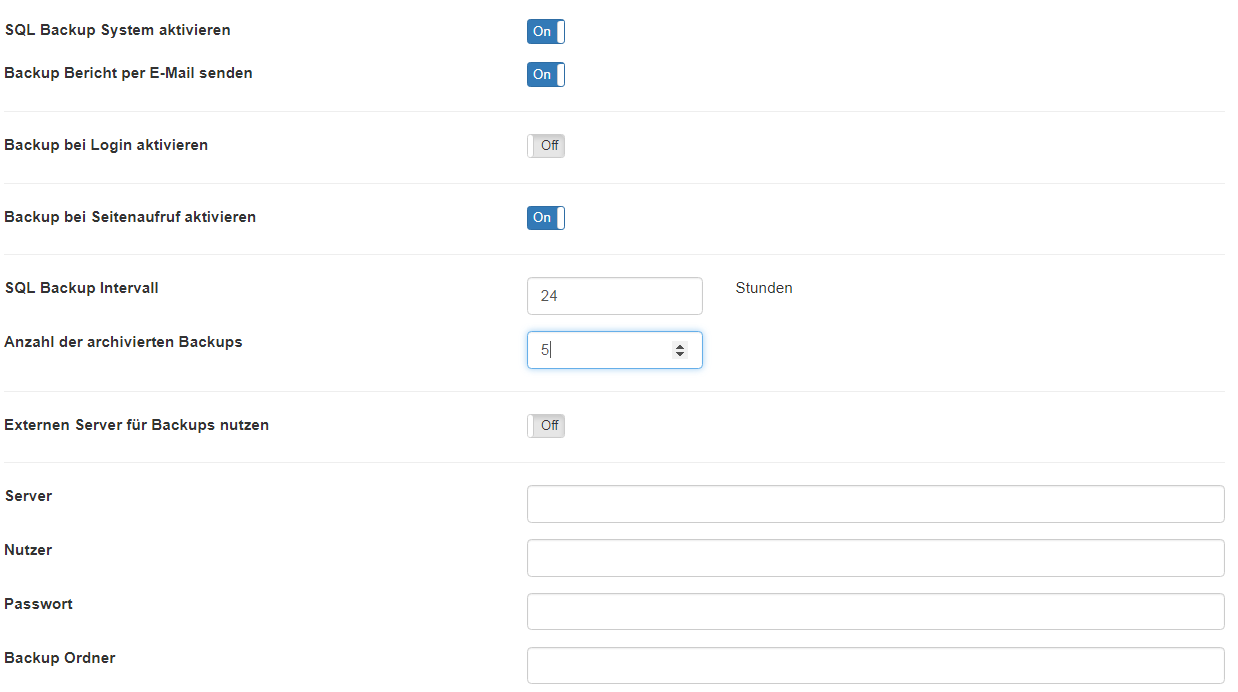Click the 'Externen Server für Backups nutzen' label
Image resolution: width=1238 pixels, height=692 pixels.
(136, 425)
